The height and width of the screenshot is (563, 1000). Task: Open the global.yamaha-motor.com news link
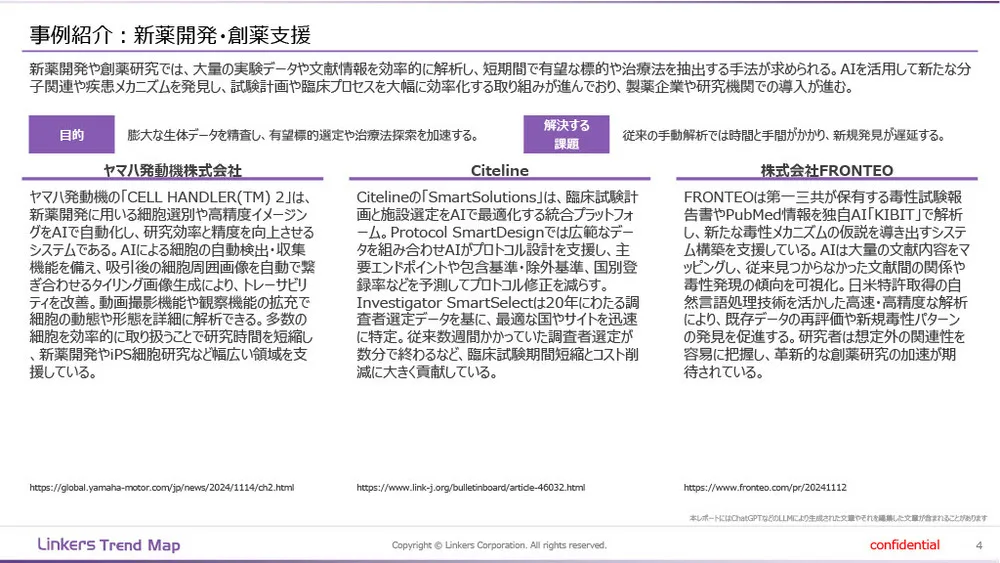click(161, 488)
